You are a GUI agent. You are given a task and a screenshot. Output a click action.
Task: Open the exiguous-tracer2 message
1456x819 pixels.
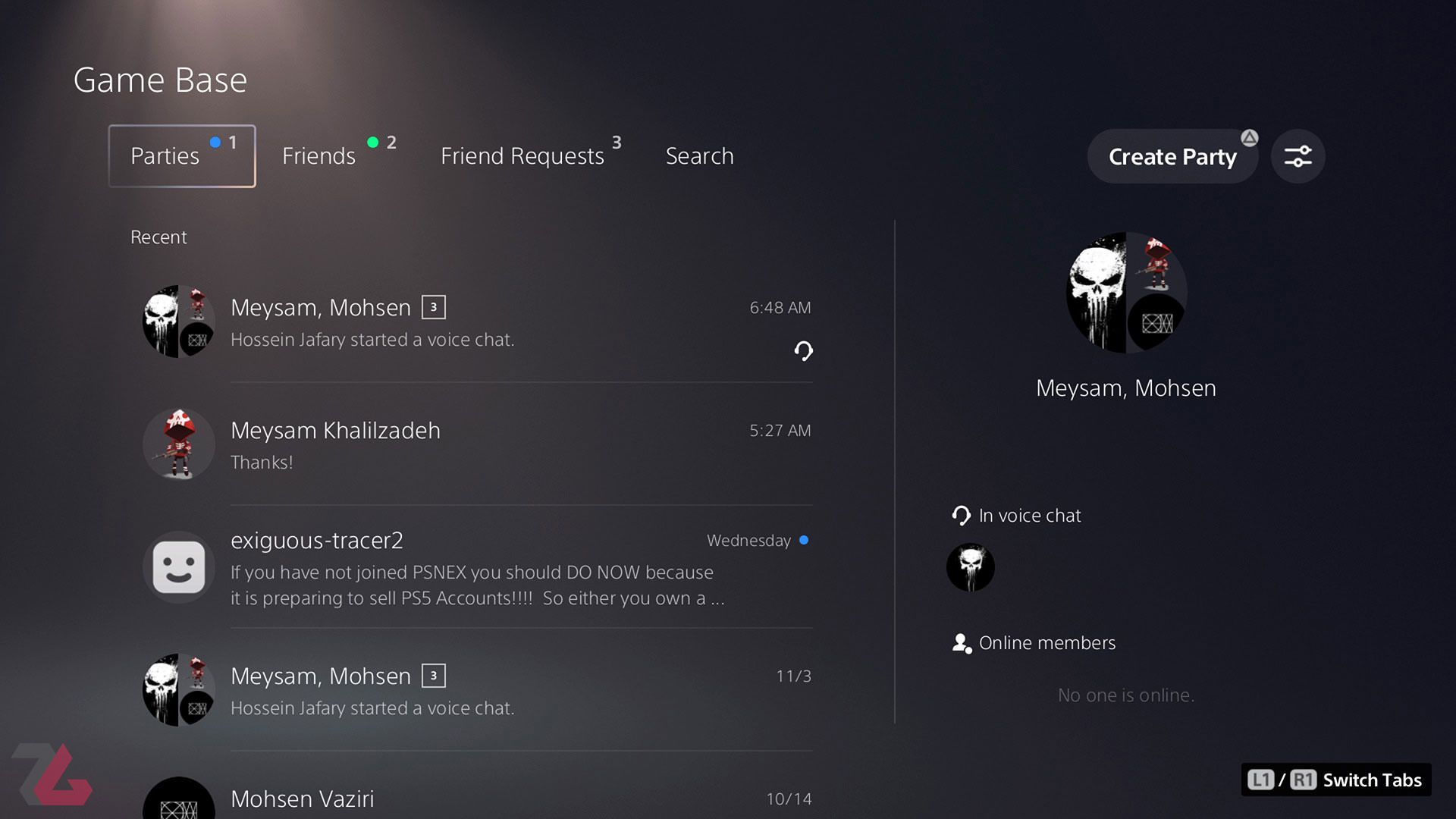pos(476,568)
